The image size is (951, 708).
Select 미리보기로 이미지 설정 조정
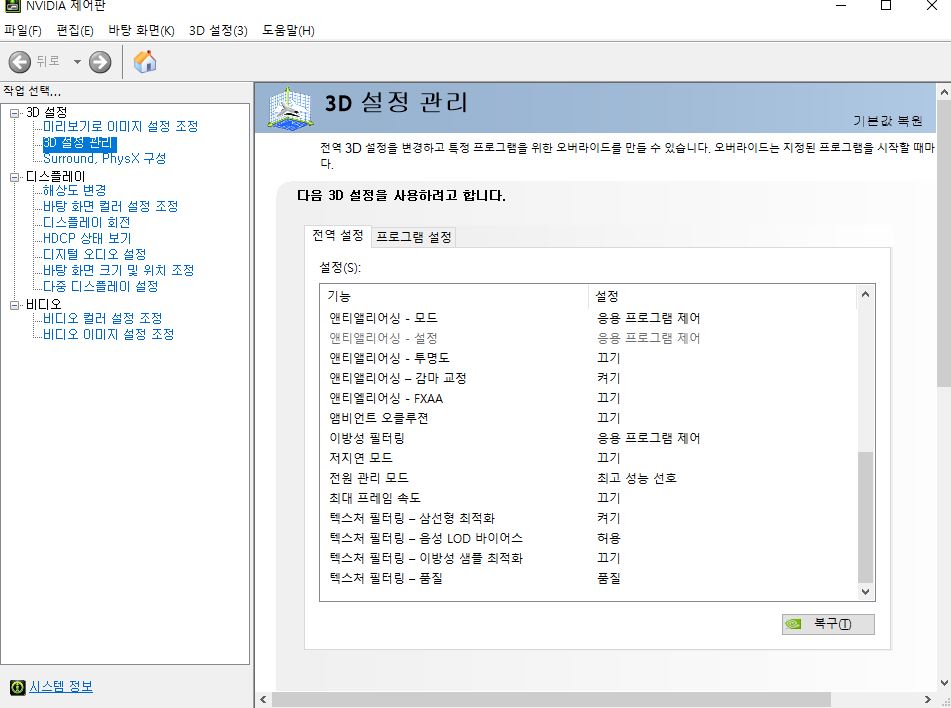pyautogui.click(x=120, y=126)
